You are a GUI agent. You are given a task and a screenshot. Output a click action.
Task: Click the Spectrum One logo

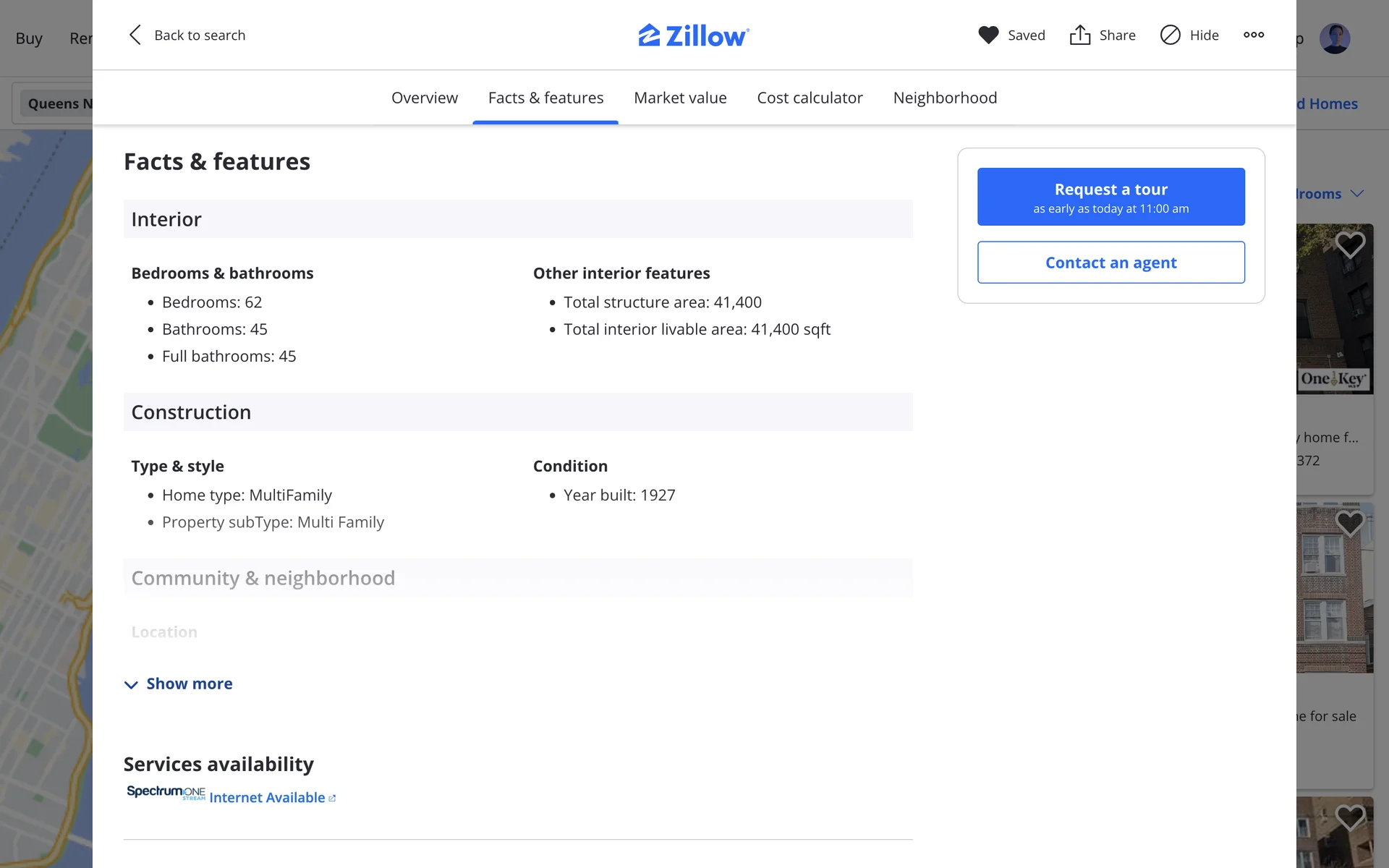tap(166, 793)
